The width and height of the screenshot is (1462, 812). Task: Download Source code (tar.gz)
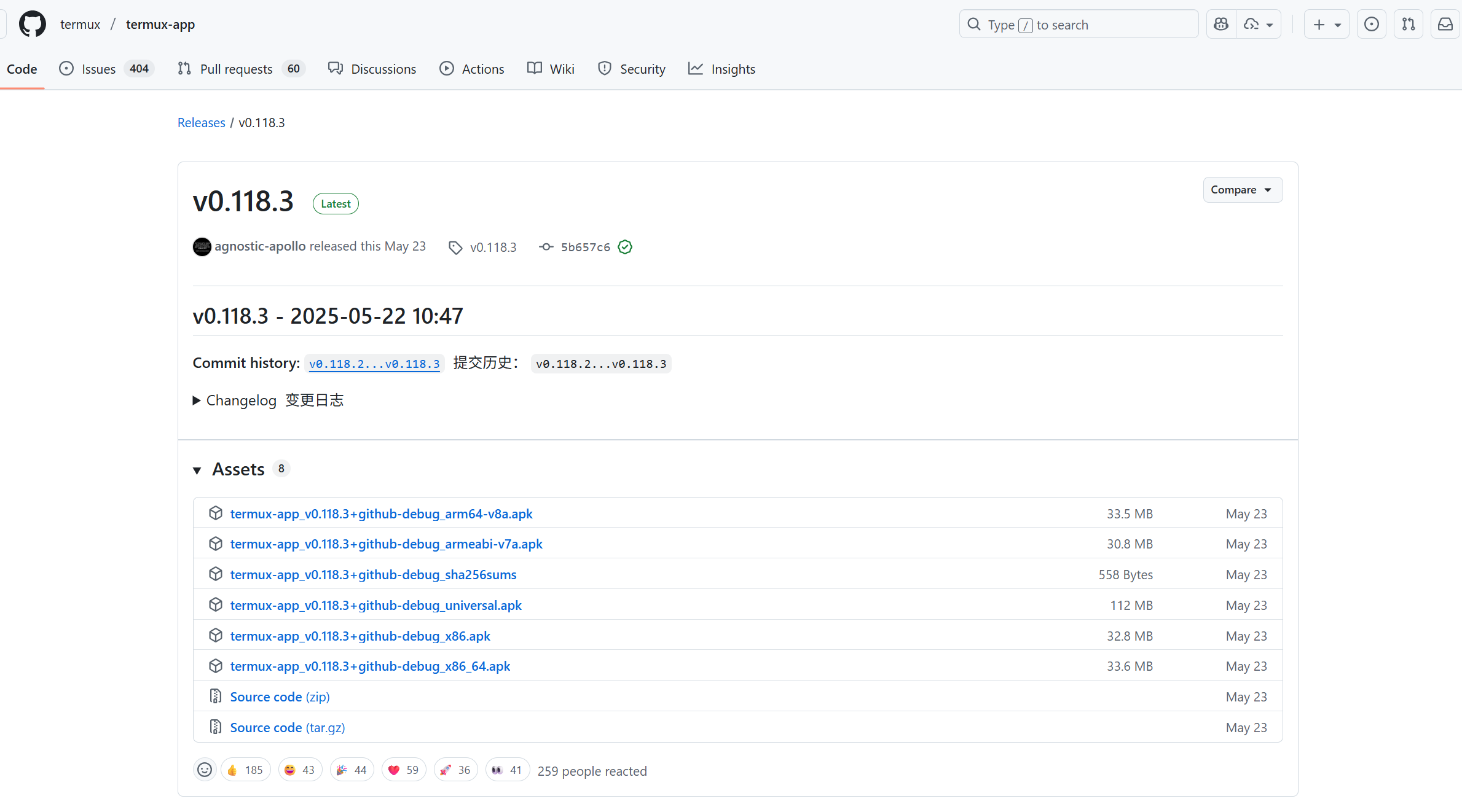pos(288,728)
